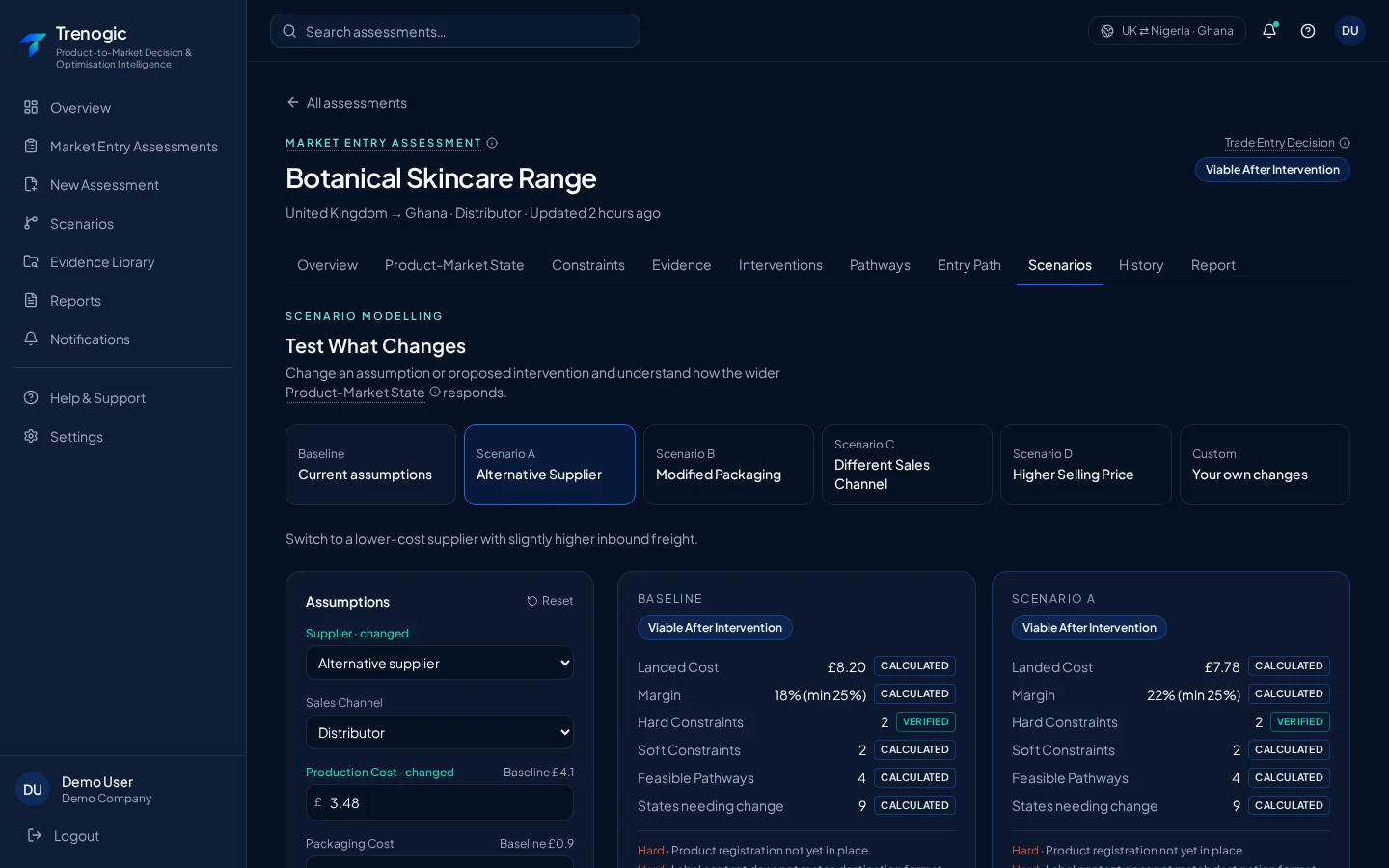1389x868 pixels.
Task: Click the Trenogic logo icon
Action: 33,44
